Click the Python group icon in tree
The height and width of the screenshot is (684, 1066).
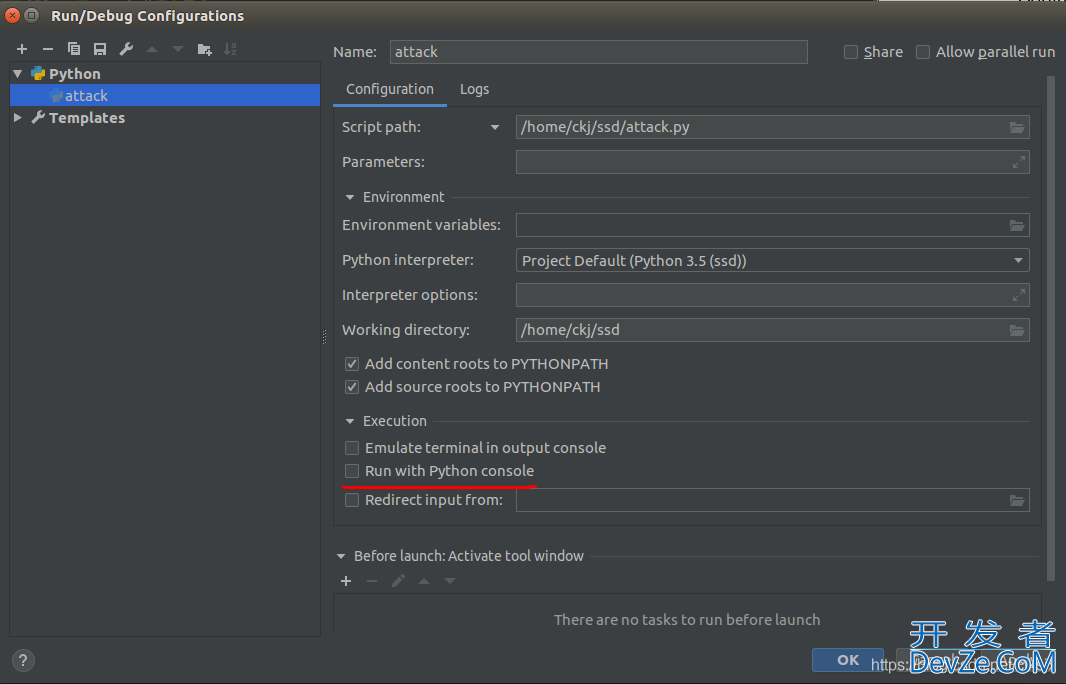point(38,73)
